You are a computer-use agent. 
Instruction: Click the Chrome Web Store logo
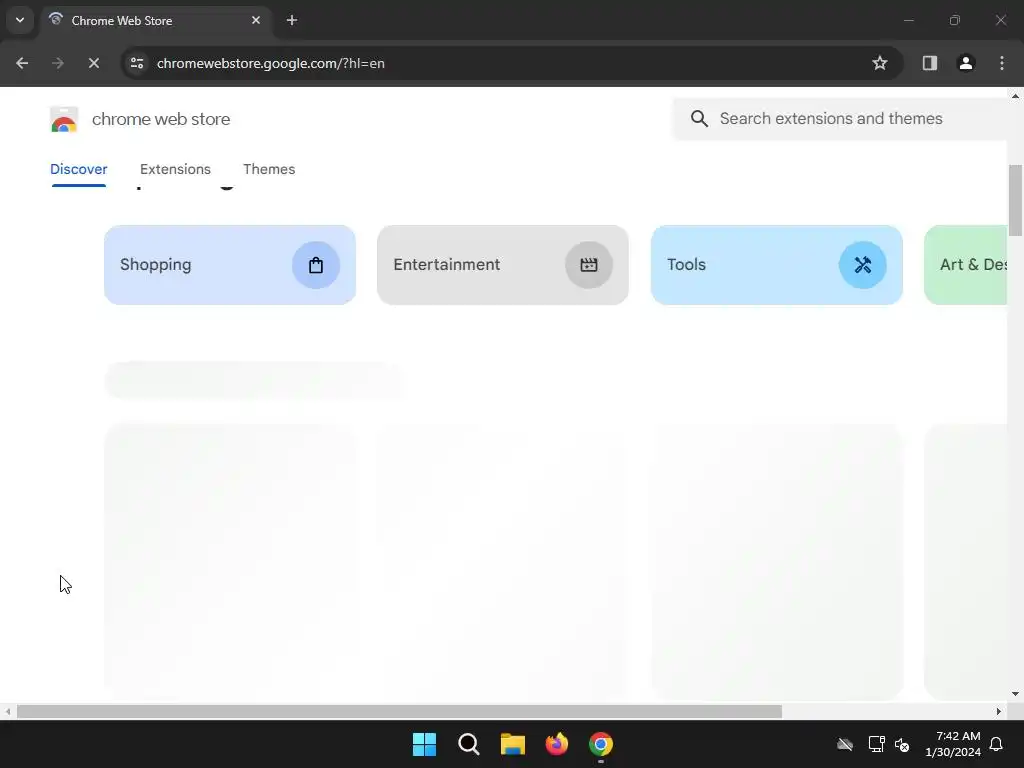pyautogui.click(x=64, y=120)
